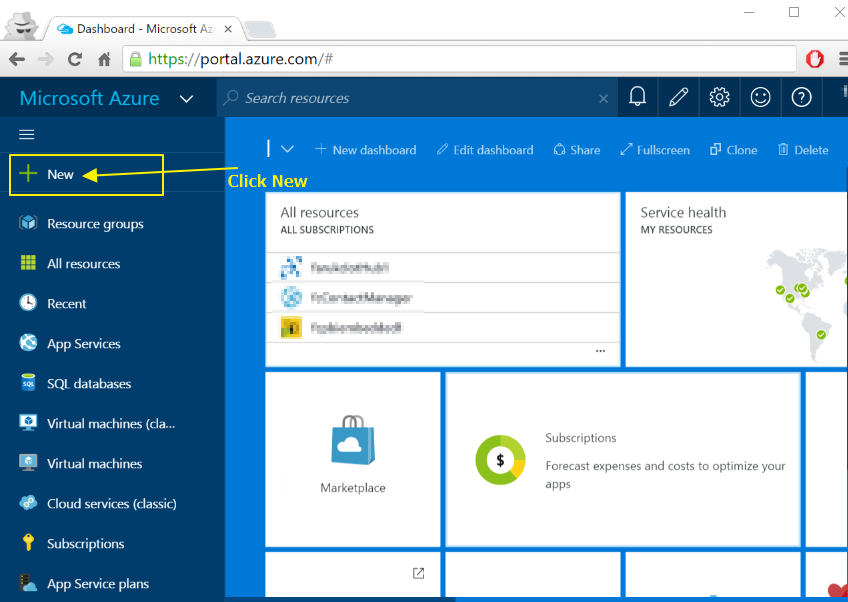Image resolution: width=848 pixels, height=602 pixels.
Task: Click the Subscriptions key icon
Action: 28,542
